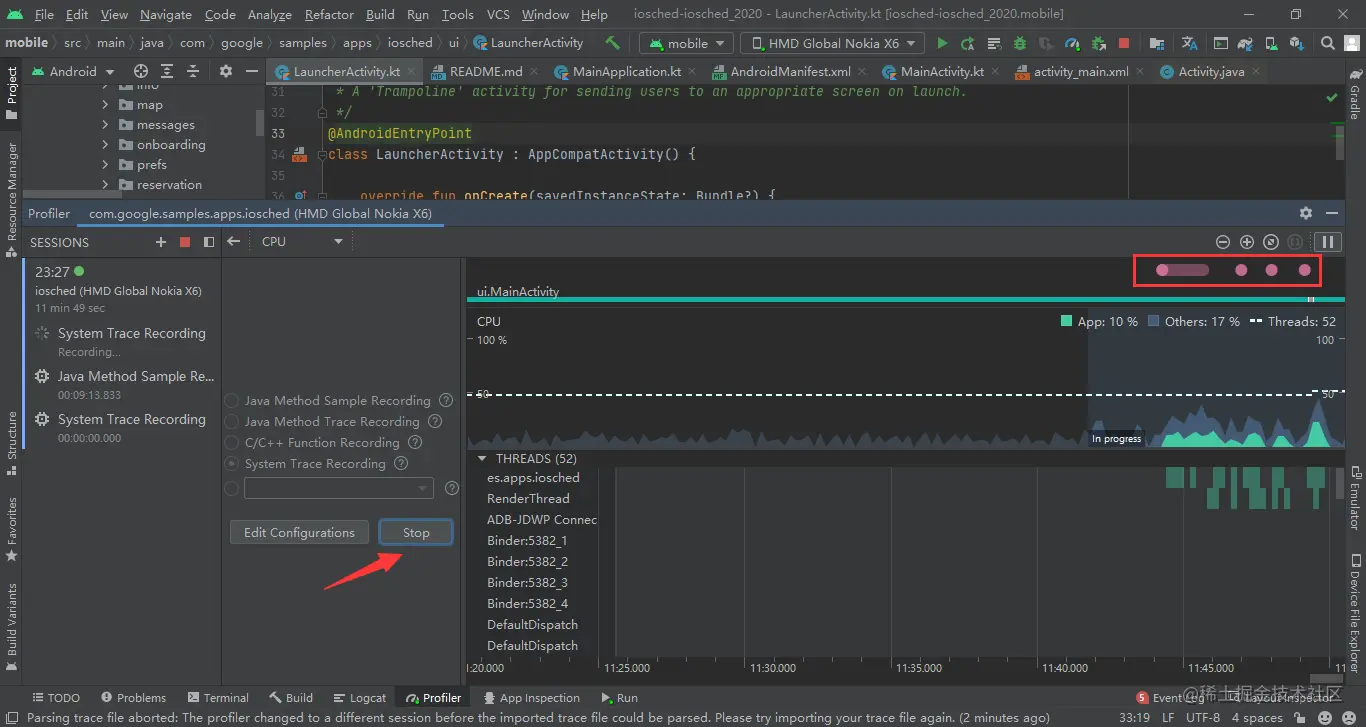
Task: Click the Stop recording button
Action: pos(416,532)
